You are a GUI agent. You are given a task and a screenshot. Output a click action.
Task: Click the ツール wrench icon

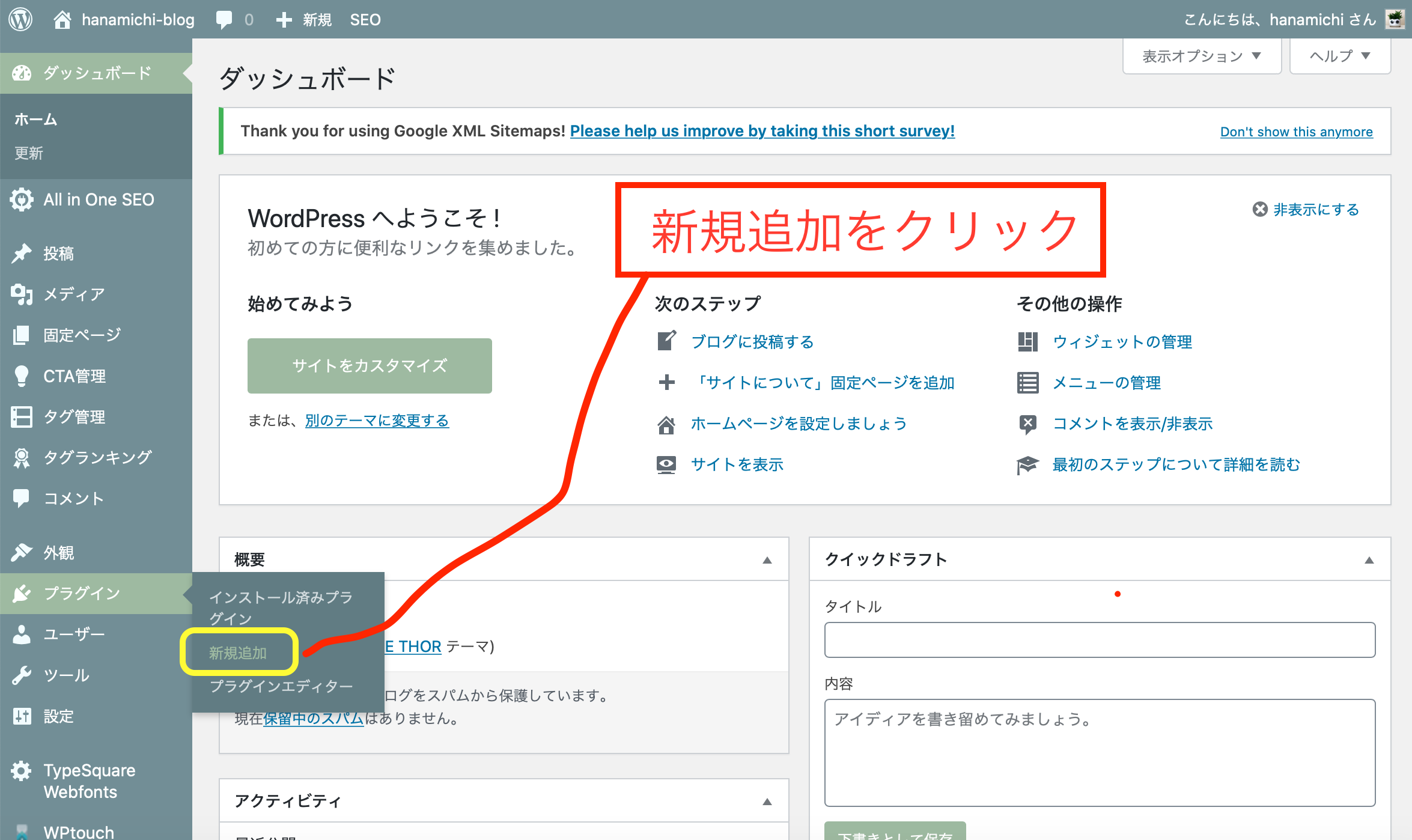click(x=22, y=675)
